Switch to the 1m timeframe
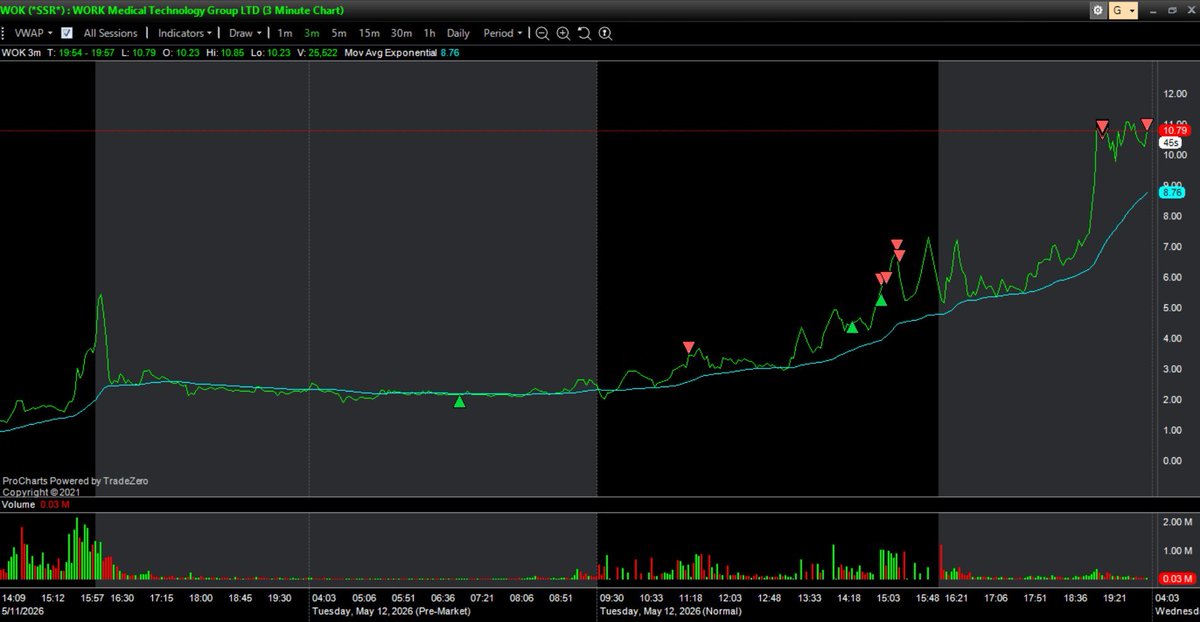 [285, 33]
